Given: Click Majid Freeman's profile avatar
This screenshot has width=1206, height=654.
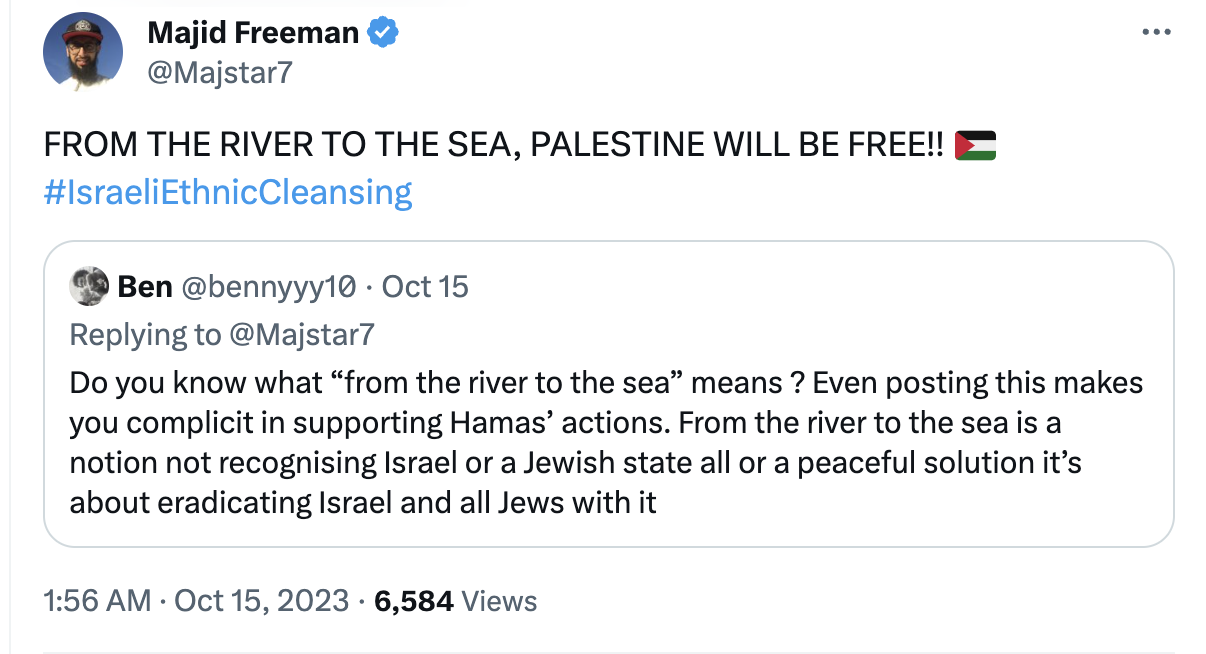Looking at the screenshot, I should point(83,52).
